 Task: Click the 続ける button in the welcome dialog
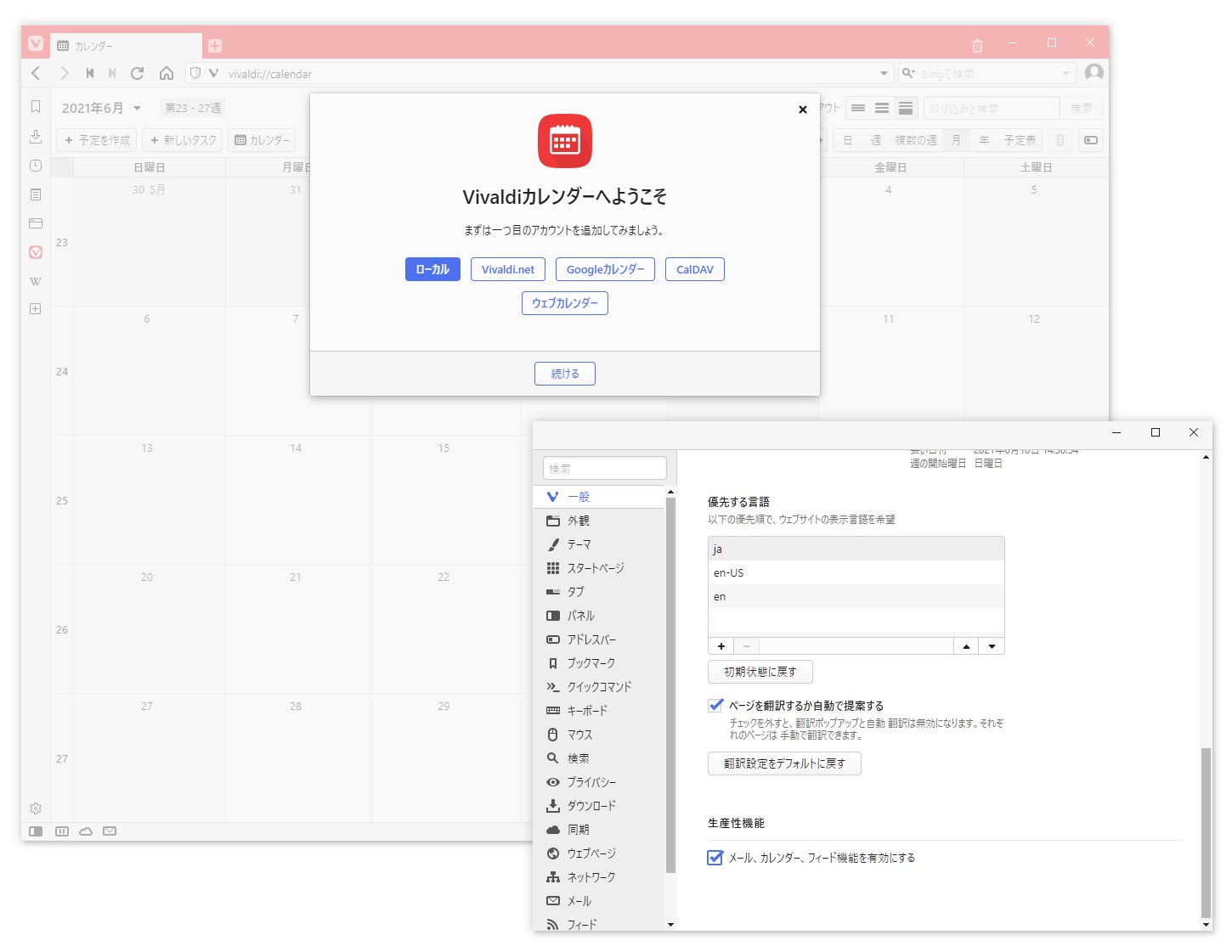click(x=565, y=374)
